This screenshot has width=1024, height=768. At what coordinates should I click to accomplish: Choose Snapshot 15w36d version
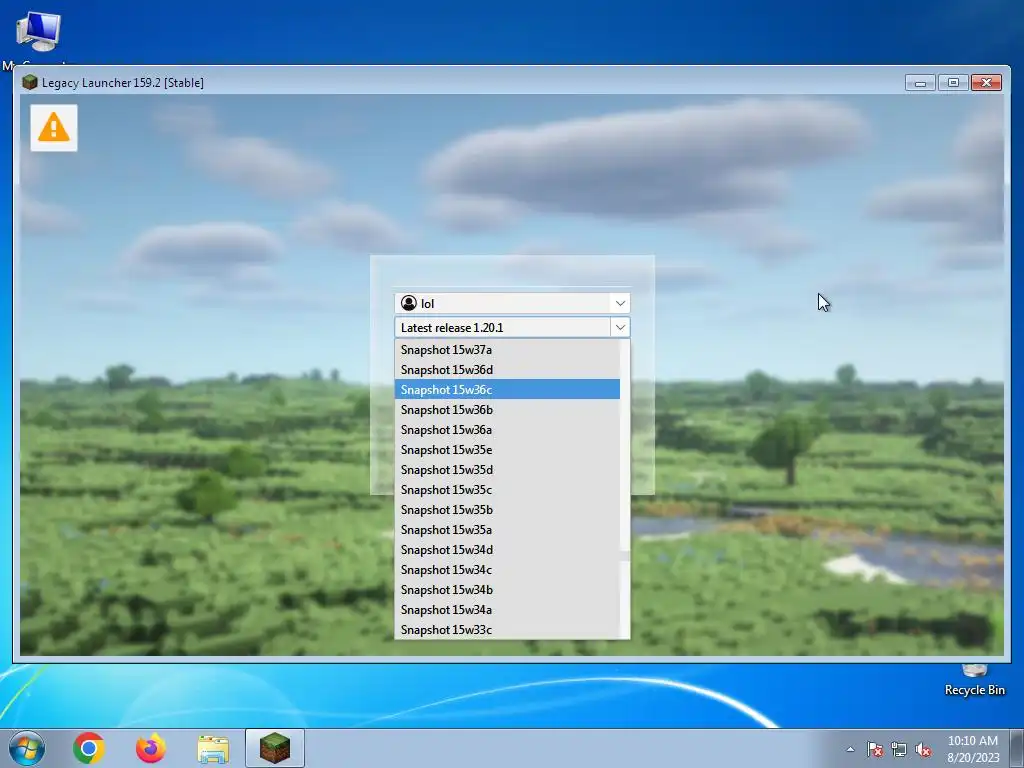[x=507, y=370]
